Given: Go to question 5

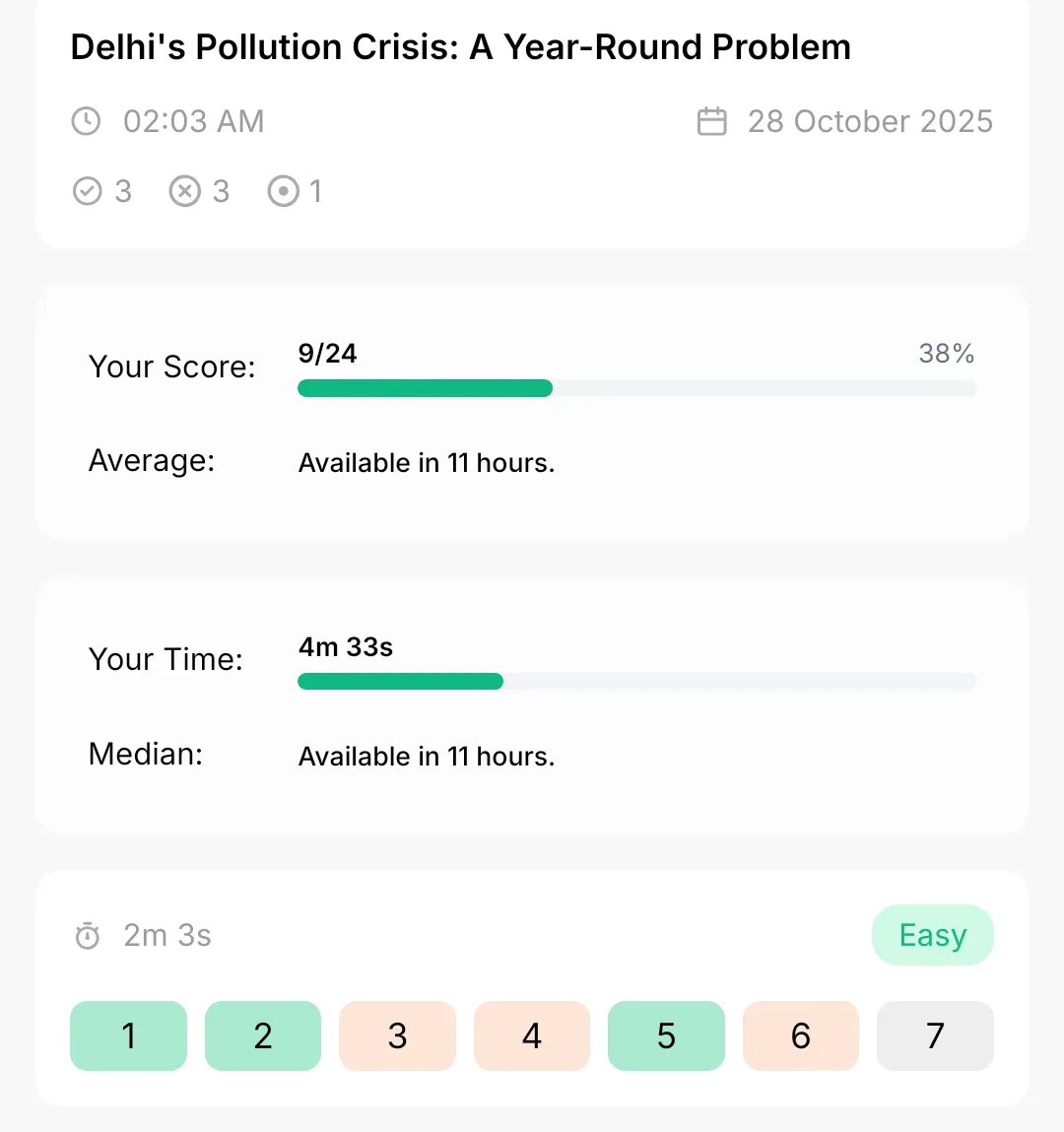Looking at the screenshot, I should (666, 1036).
